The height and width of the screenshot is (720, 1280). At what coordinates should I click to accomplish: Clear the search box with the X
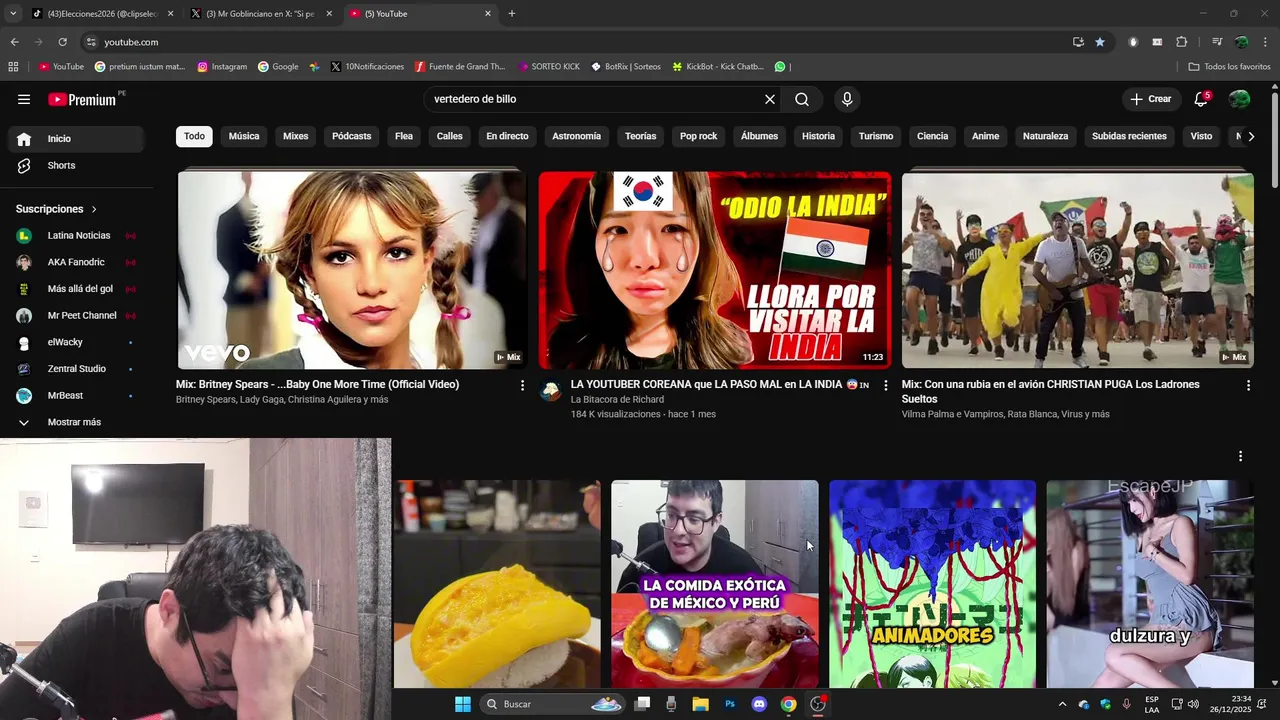pyautogui.click(x=770, y=99)
